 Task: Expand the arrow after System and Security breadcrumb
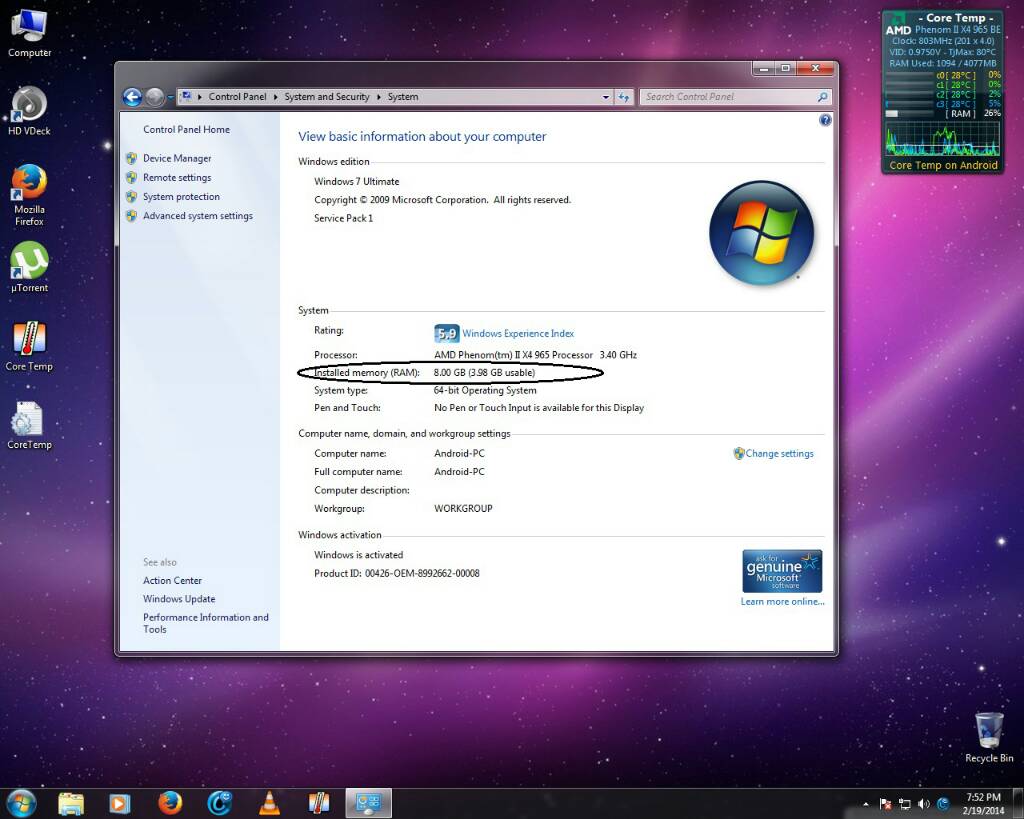(x=379, y=97)
